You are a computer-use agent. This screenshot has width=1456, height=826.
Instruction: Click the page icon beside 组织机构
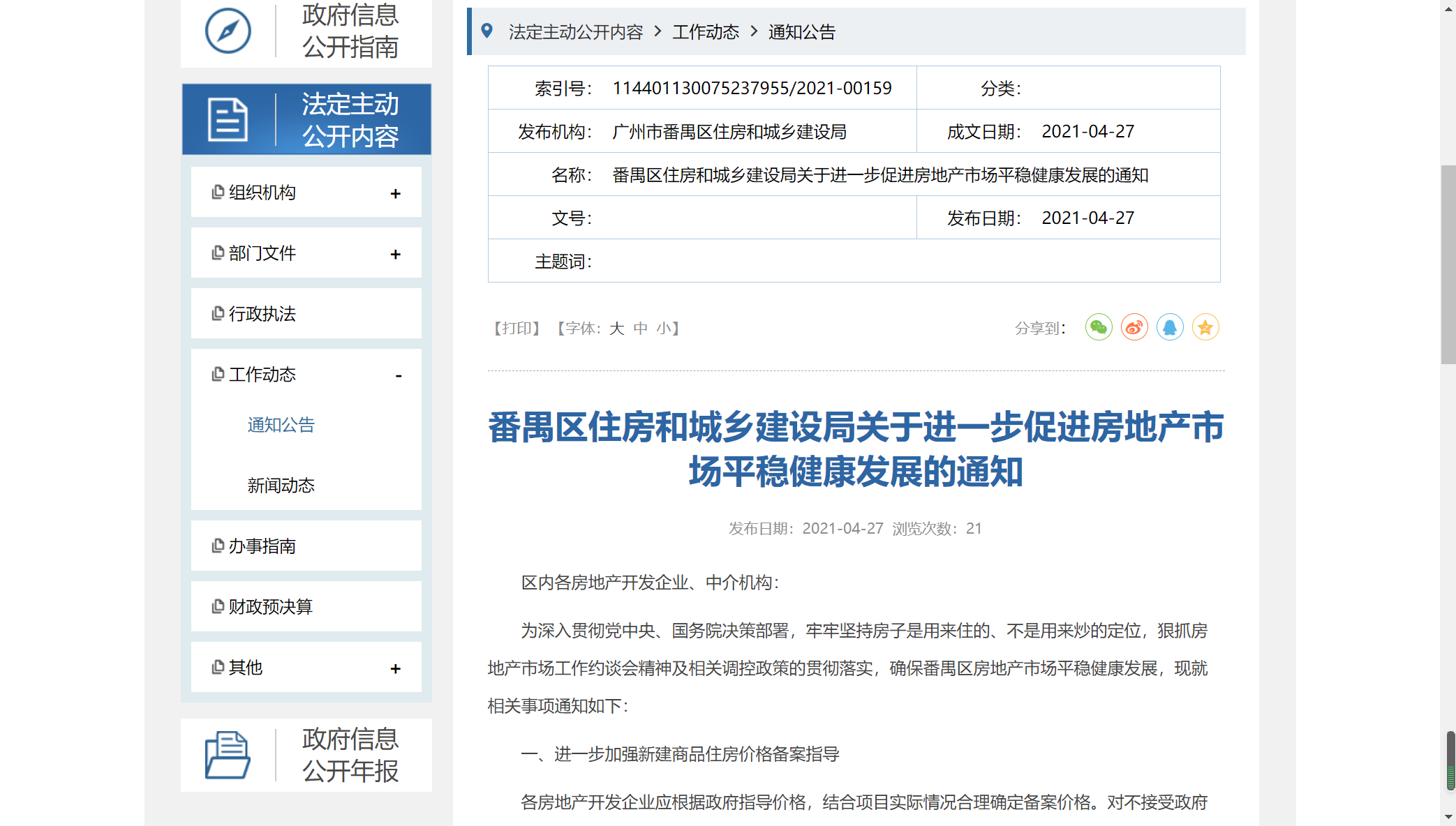pyautogui.click(x=218, y=192)
